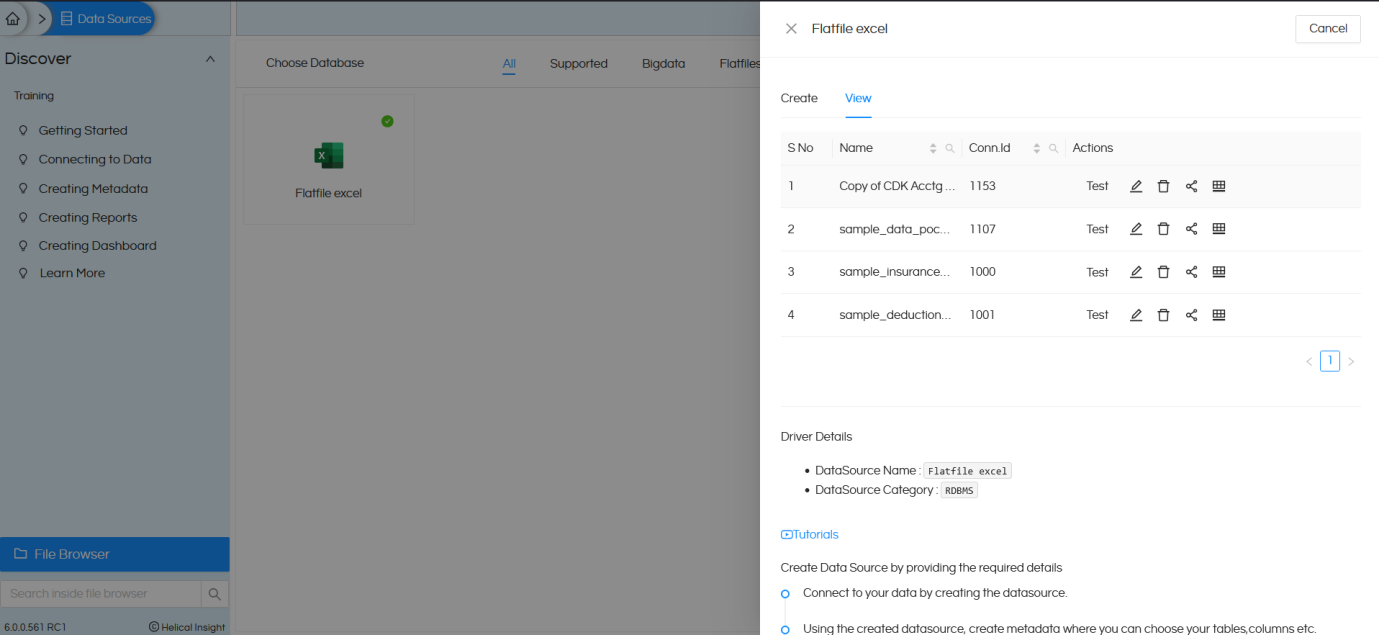This screenshot has width=1379, height=635.
Task: Search in Conn.Id column
Action: pyautogui.click(x=1053, y=148)
